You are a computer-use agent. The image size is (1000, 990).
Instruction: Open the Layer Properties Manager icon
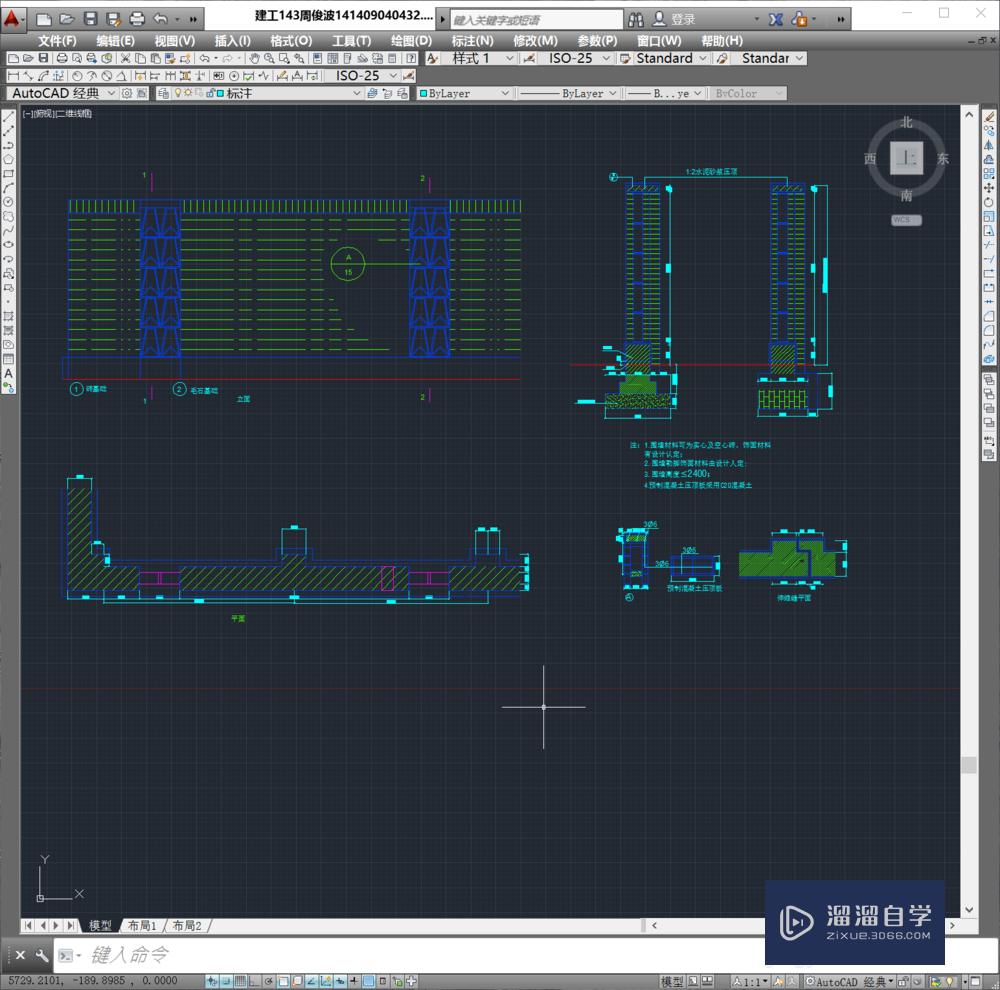pyautogui.click(x=163, y=93)
